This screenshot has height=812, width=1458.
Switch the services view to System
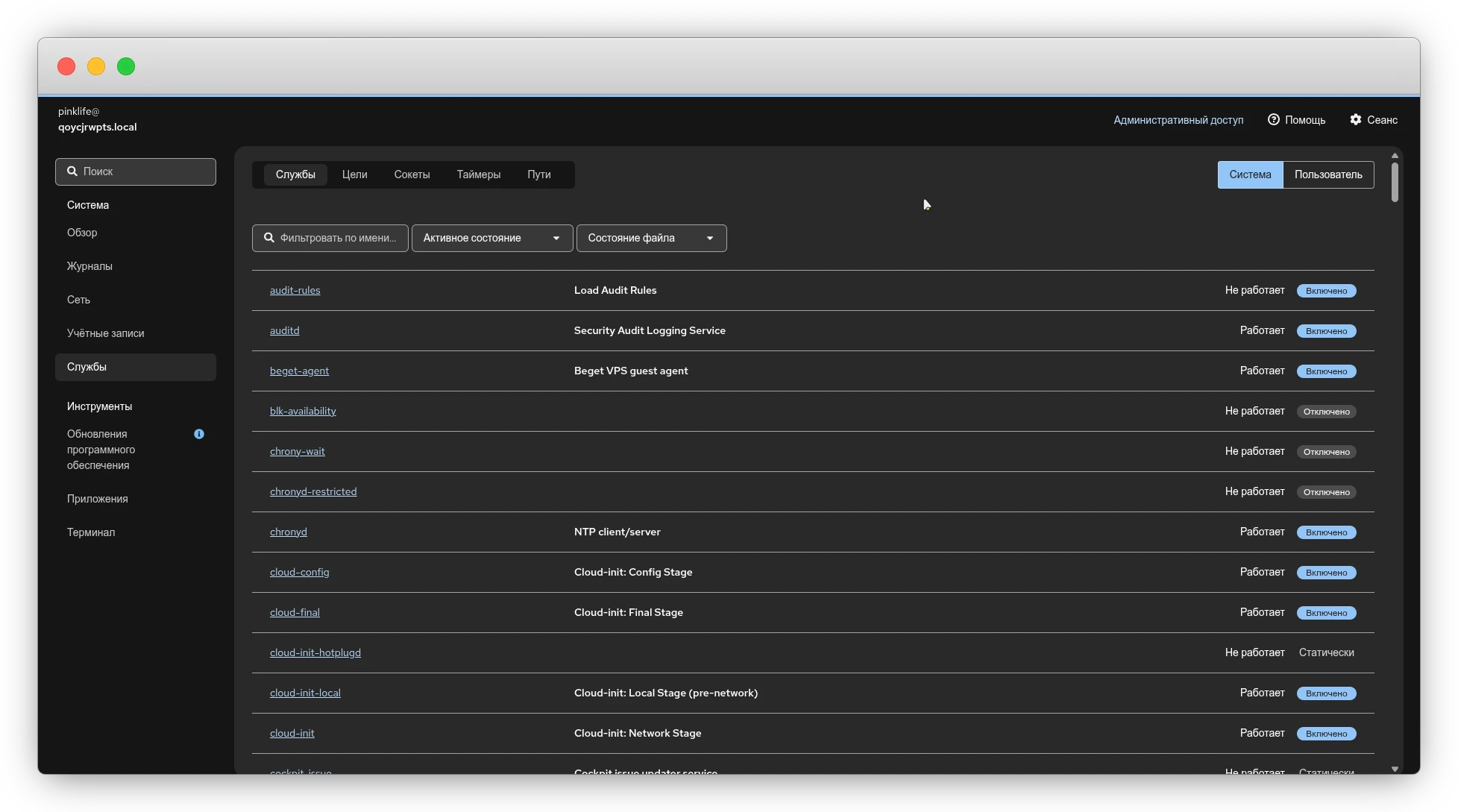click(1250, 174)
